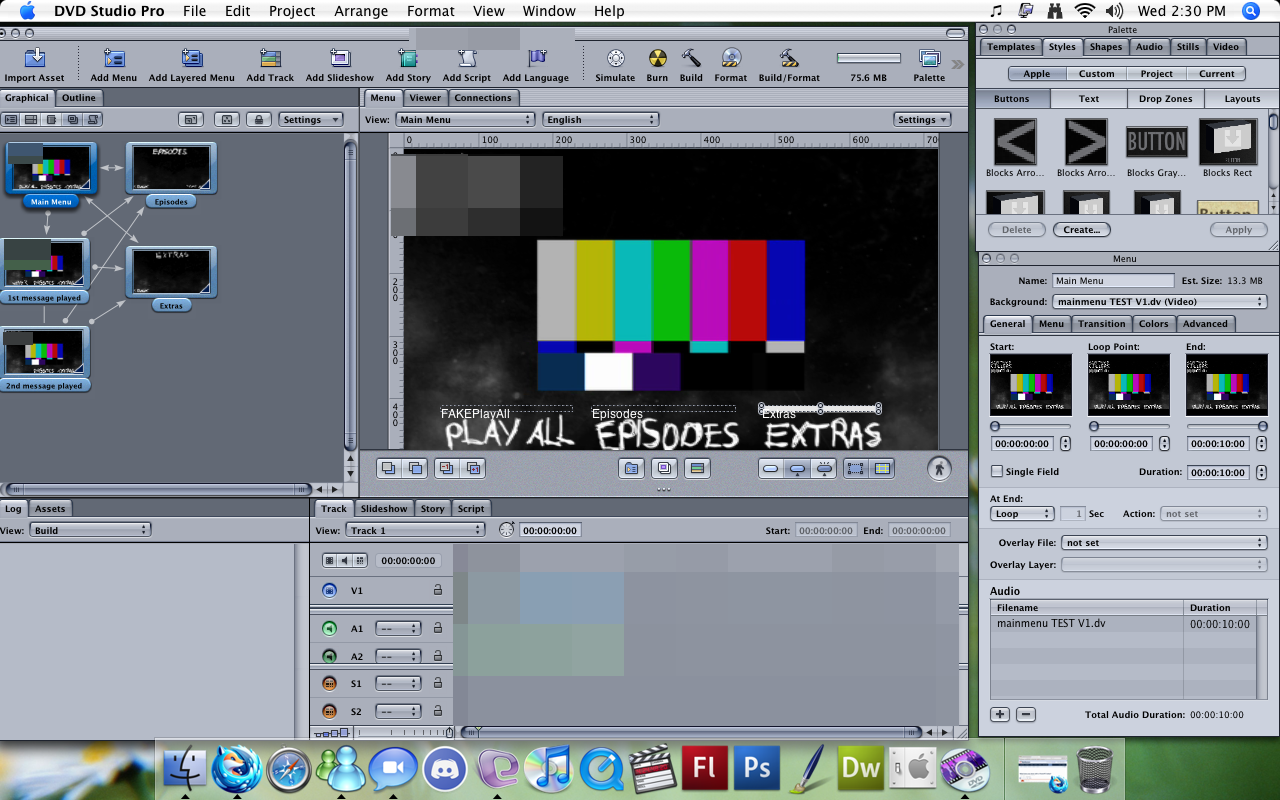Open the Arrange menu
The image size is (1280, 800).
pyautogui.click(x=360, y=11)
